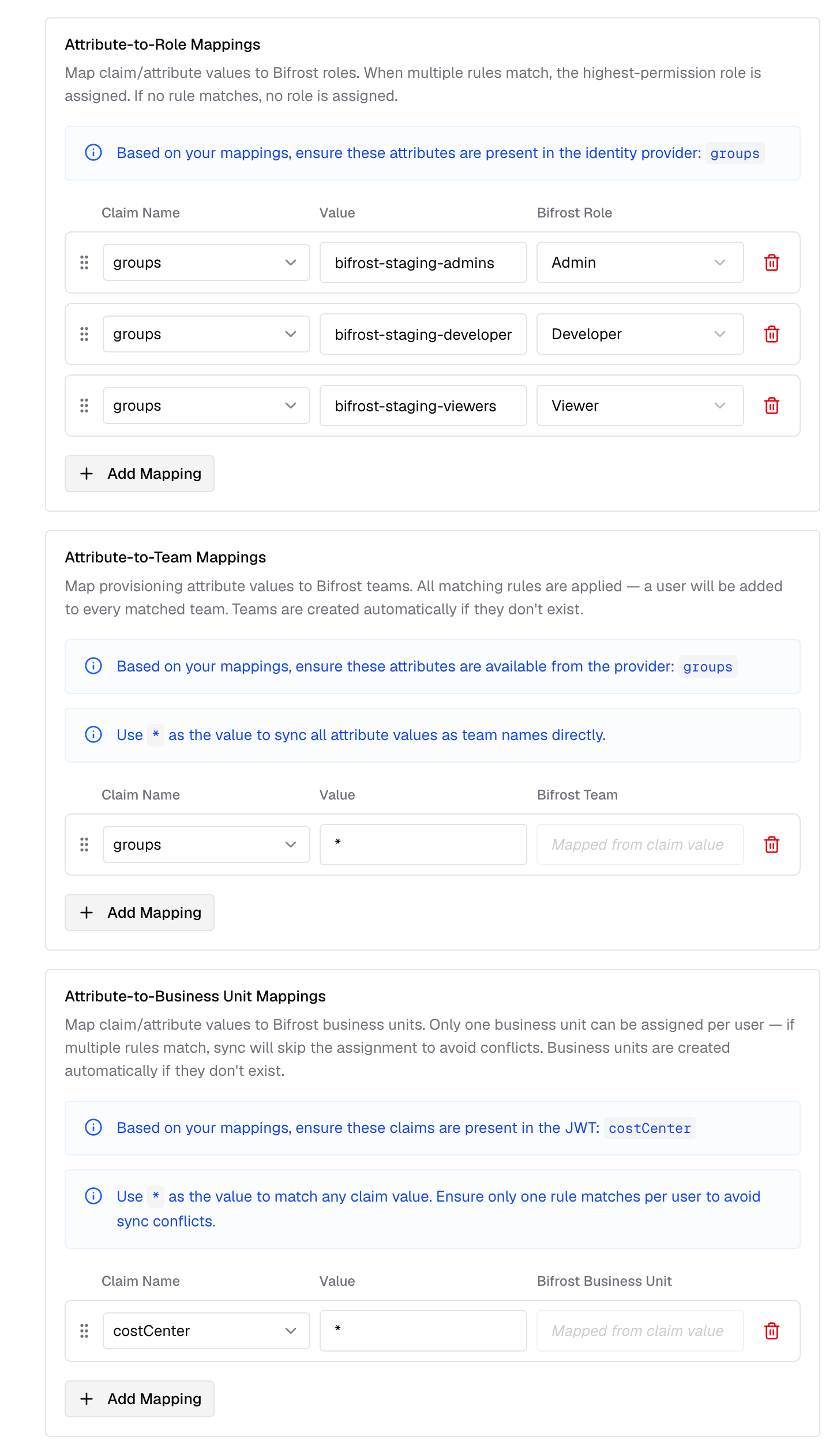Open the Claim Name dropdown for the Viewer row
The width and height of the screenshot is (833, 1456).
pos(207,406)
